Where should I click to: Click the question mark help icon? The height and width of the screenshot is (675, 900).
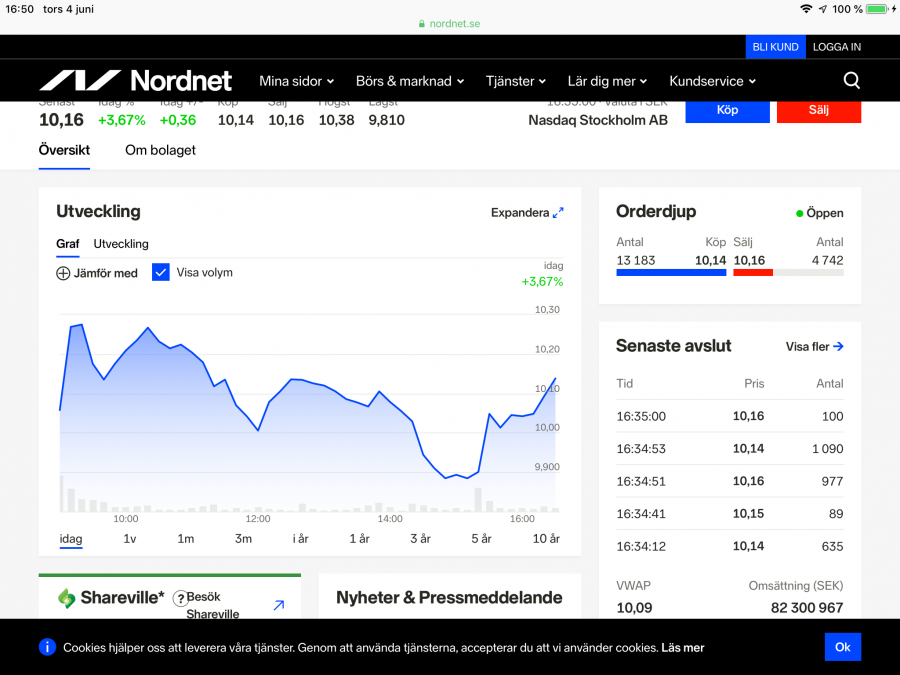[x=180, y=598]
